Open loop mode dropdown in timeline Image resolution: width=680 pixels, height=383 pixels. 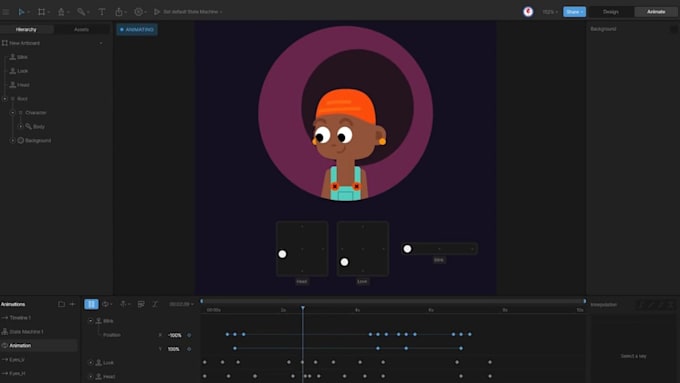pos(107,304)
